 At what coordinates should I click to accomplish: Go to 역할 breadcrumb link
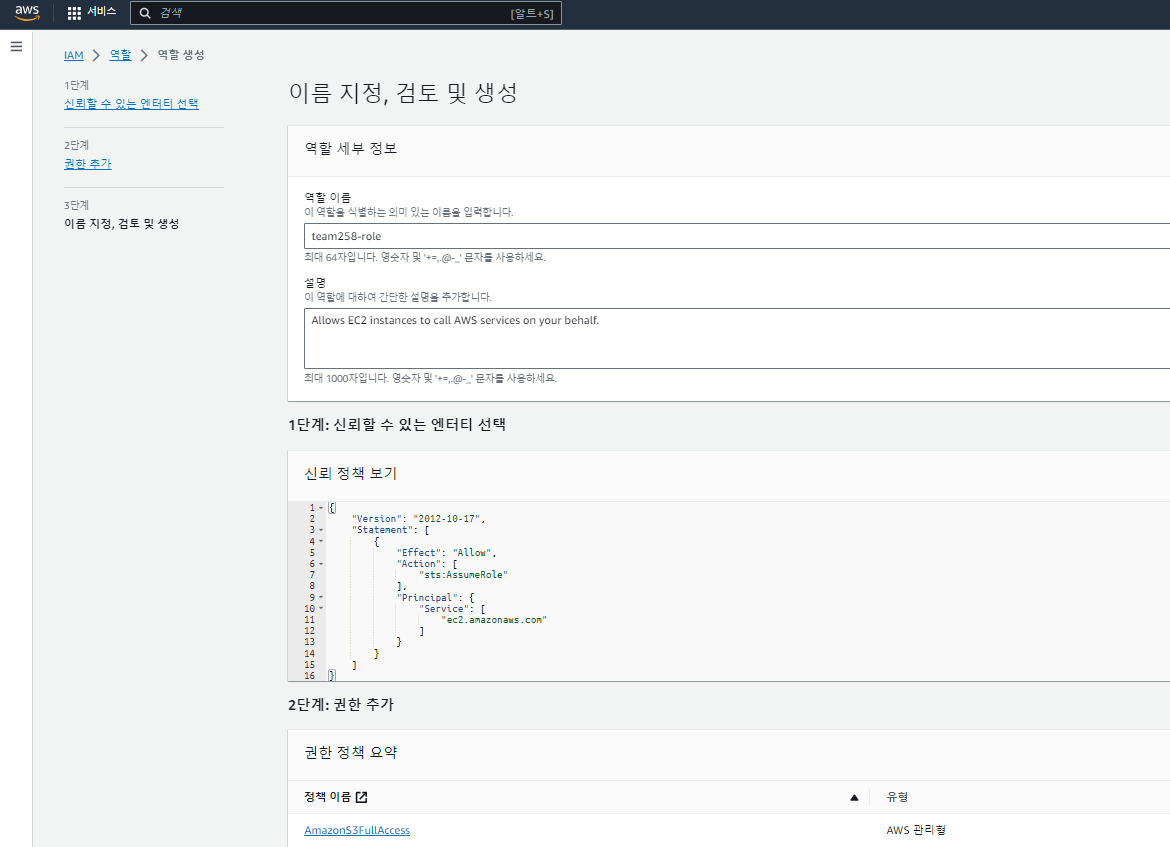(x=120, y=55)
